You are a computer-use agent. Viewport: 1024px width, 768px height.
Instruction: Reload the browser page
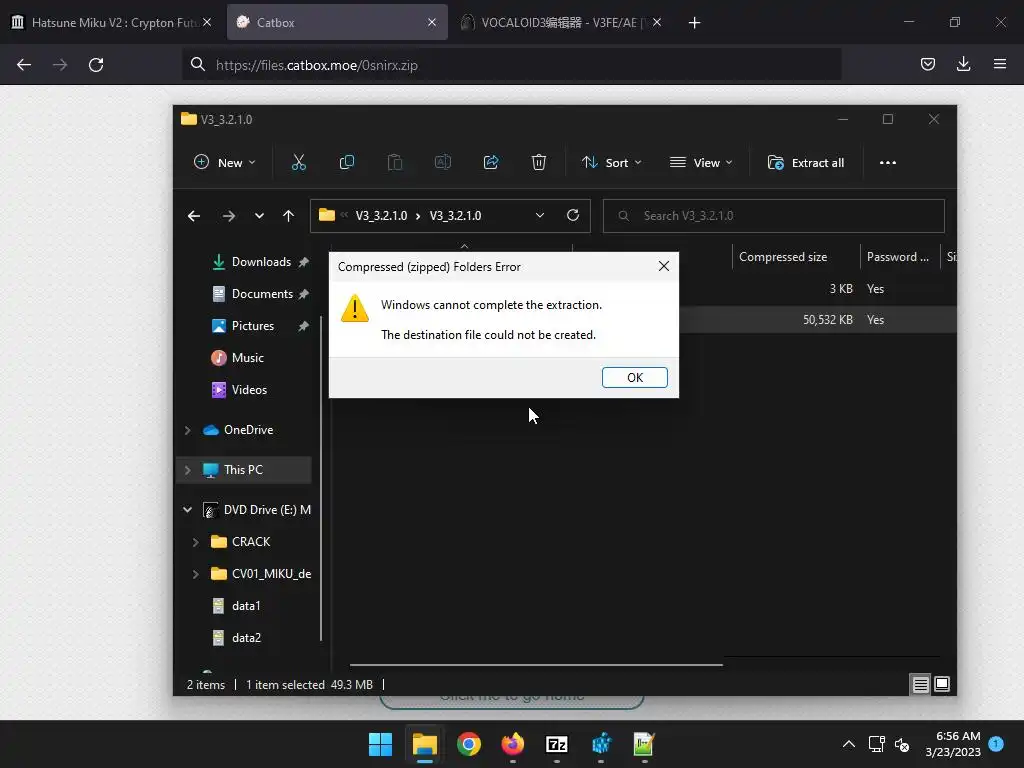point(96,65)
